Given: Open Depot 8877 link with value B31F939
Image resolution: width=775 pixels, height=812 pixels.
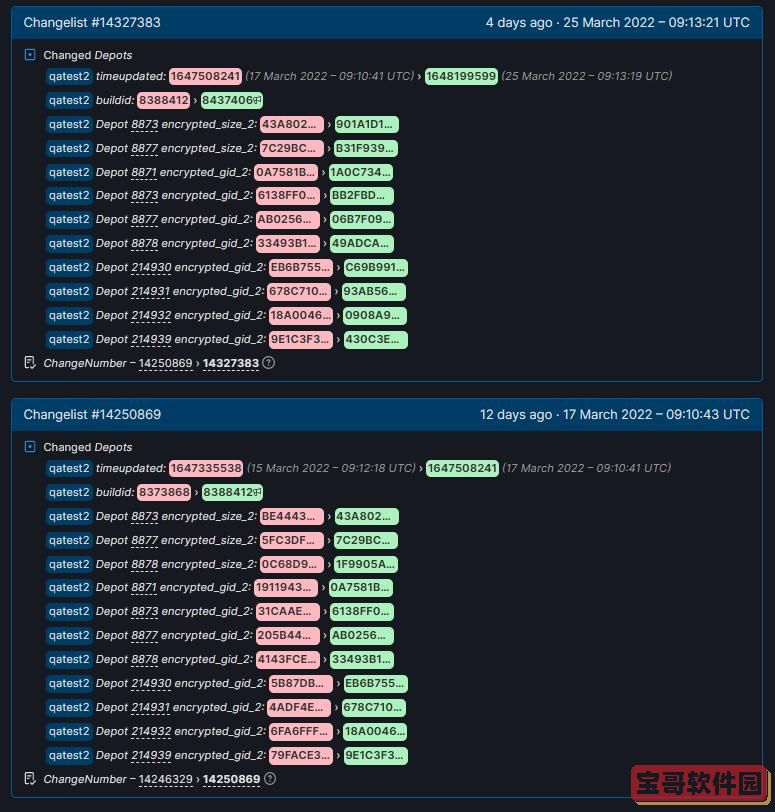Looking at the screenshot, I should (144, 148).
